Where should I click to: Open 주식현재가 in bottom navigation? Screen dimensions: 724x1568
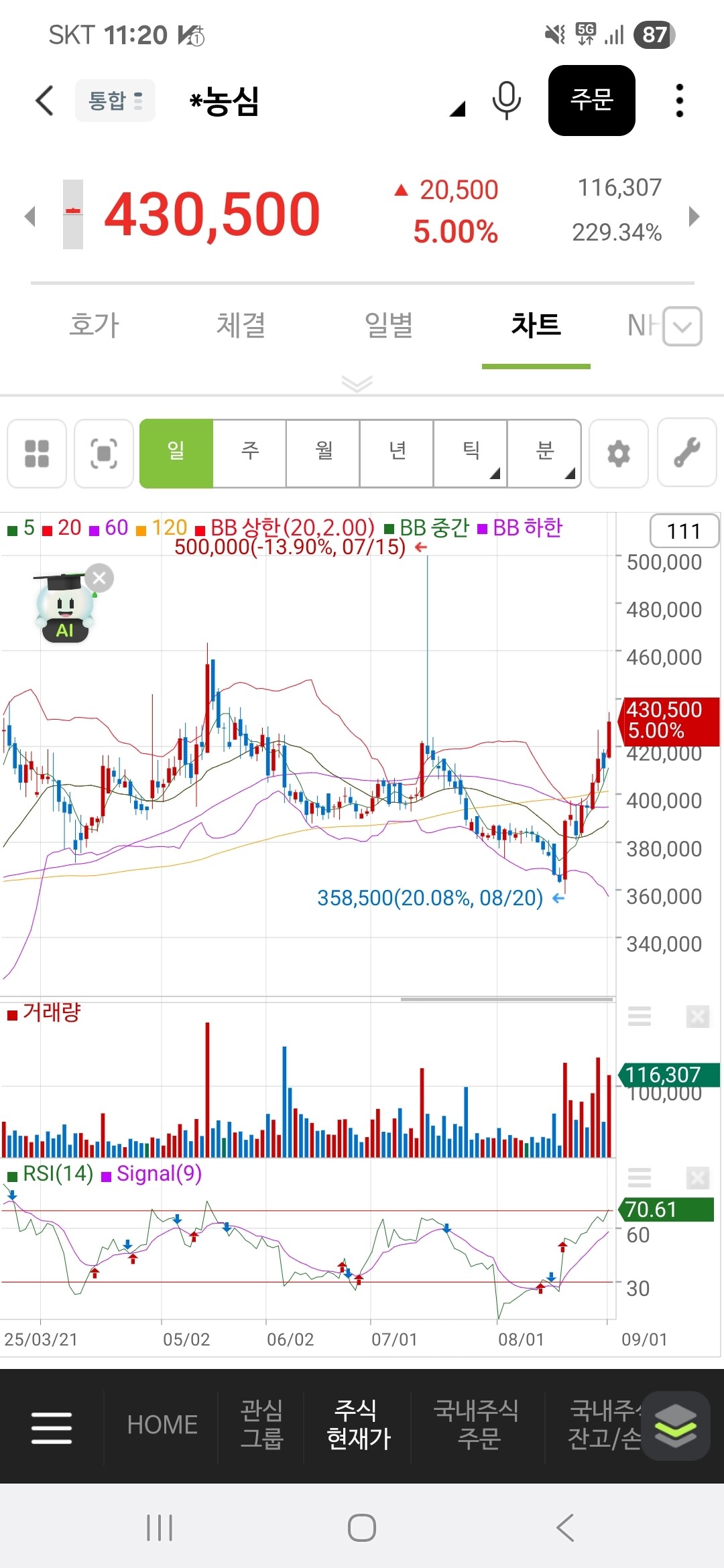coord(358,1425)
